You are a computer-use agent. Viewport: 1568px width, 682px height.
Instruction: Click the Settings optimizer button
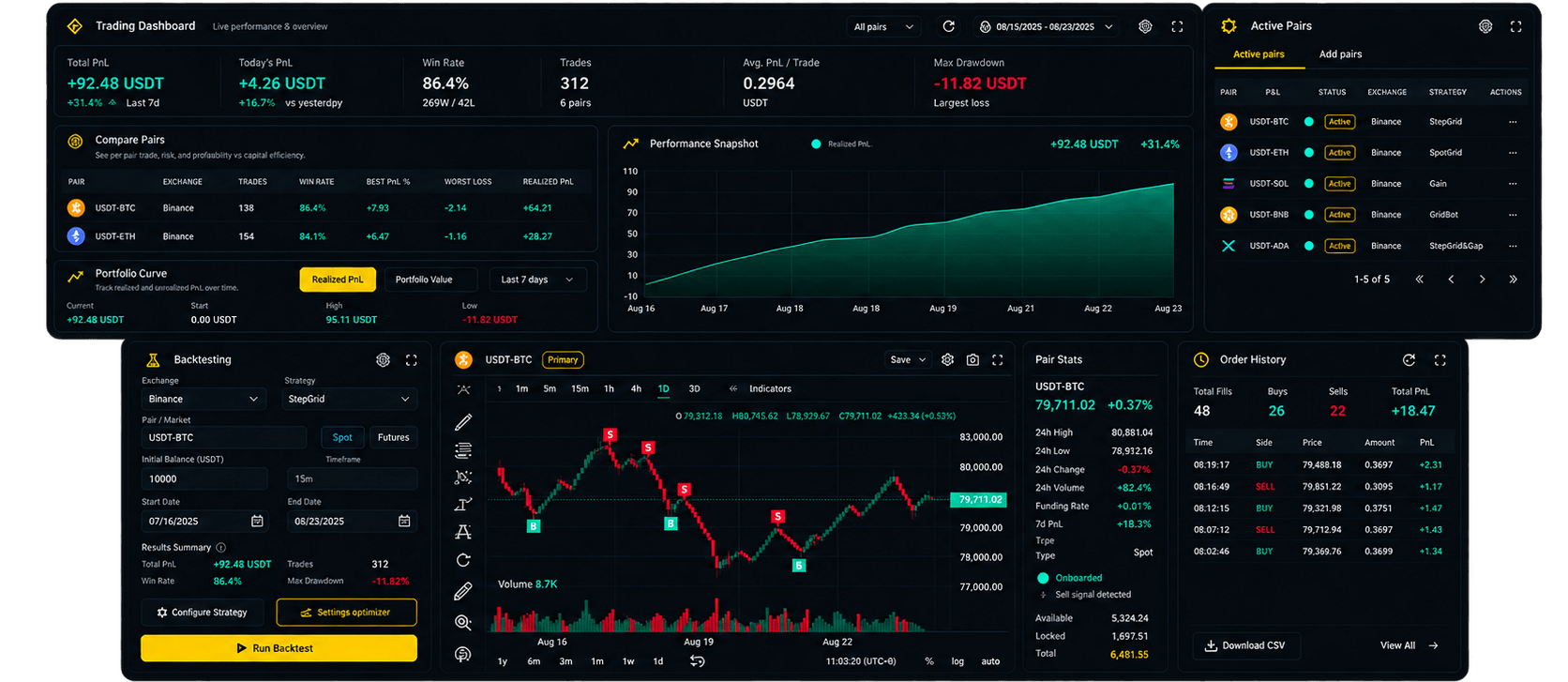coord(346,613)
